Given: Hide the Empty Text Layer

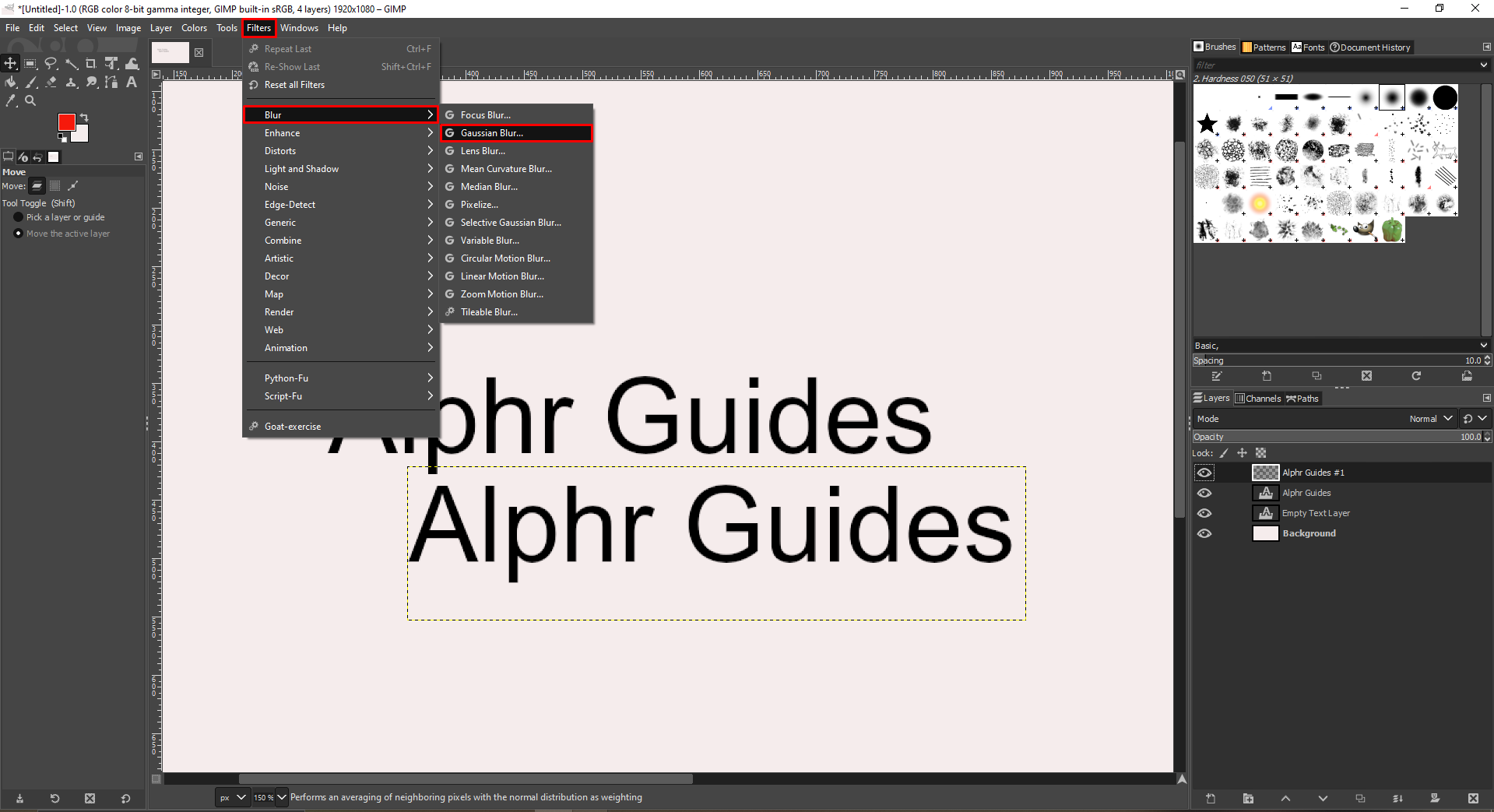Looking at the screenshot, I should pyautogui.click(x=1204, y=513).
